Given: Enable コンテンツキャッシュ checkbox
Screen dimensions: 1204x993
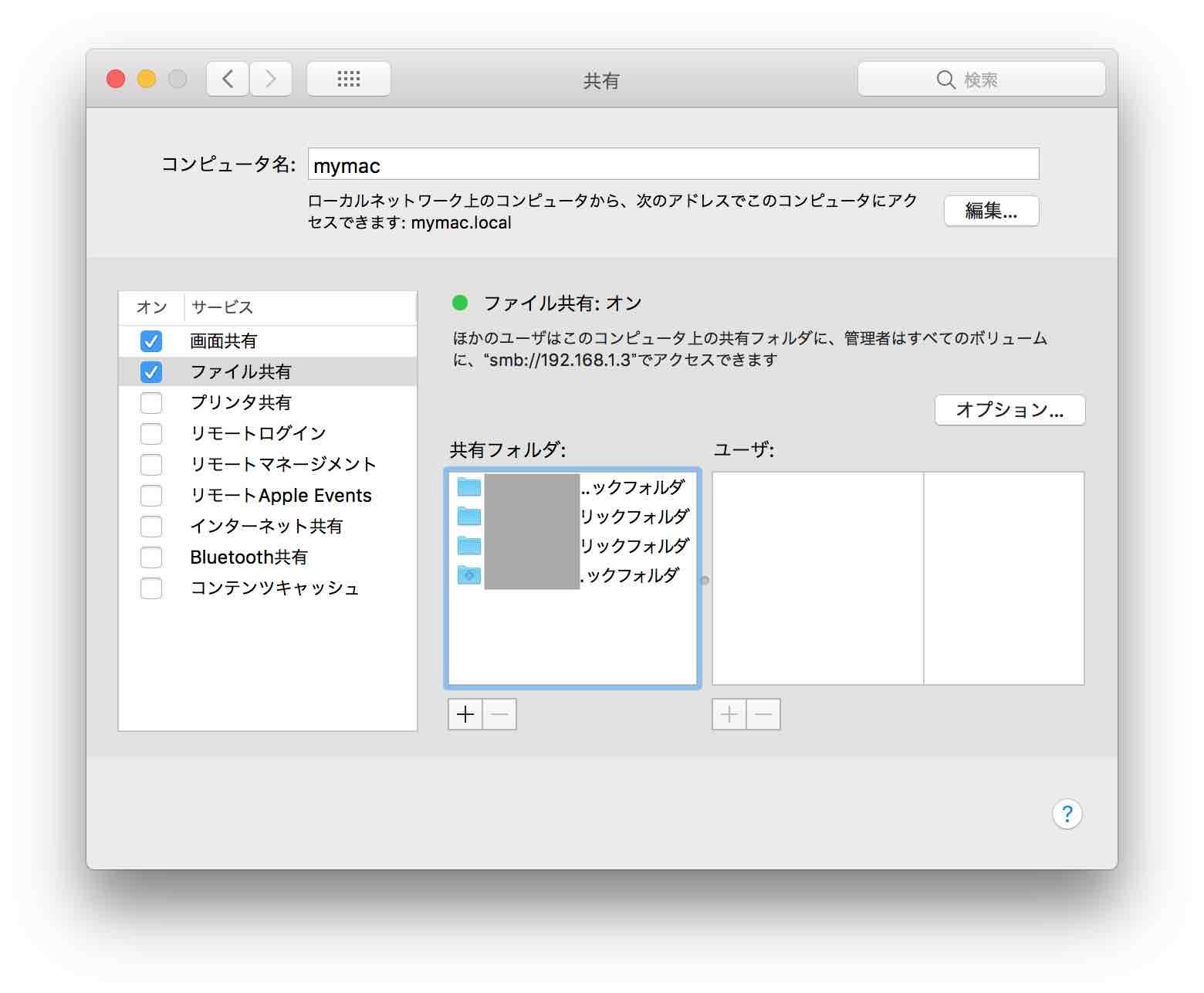Looking at the screenshot, I should pyautogui.click(x=151, y=588).
